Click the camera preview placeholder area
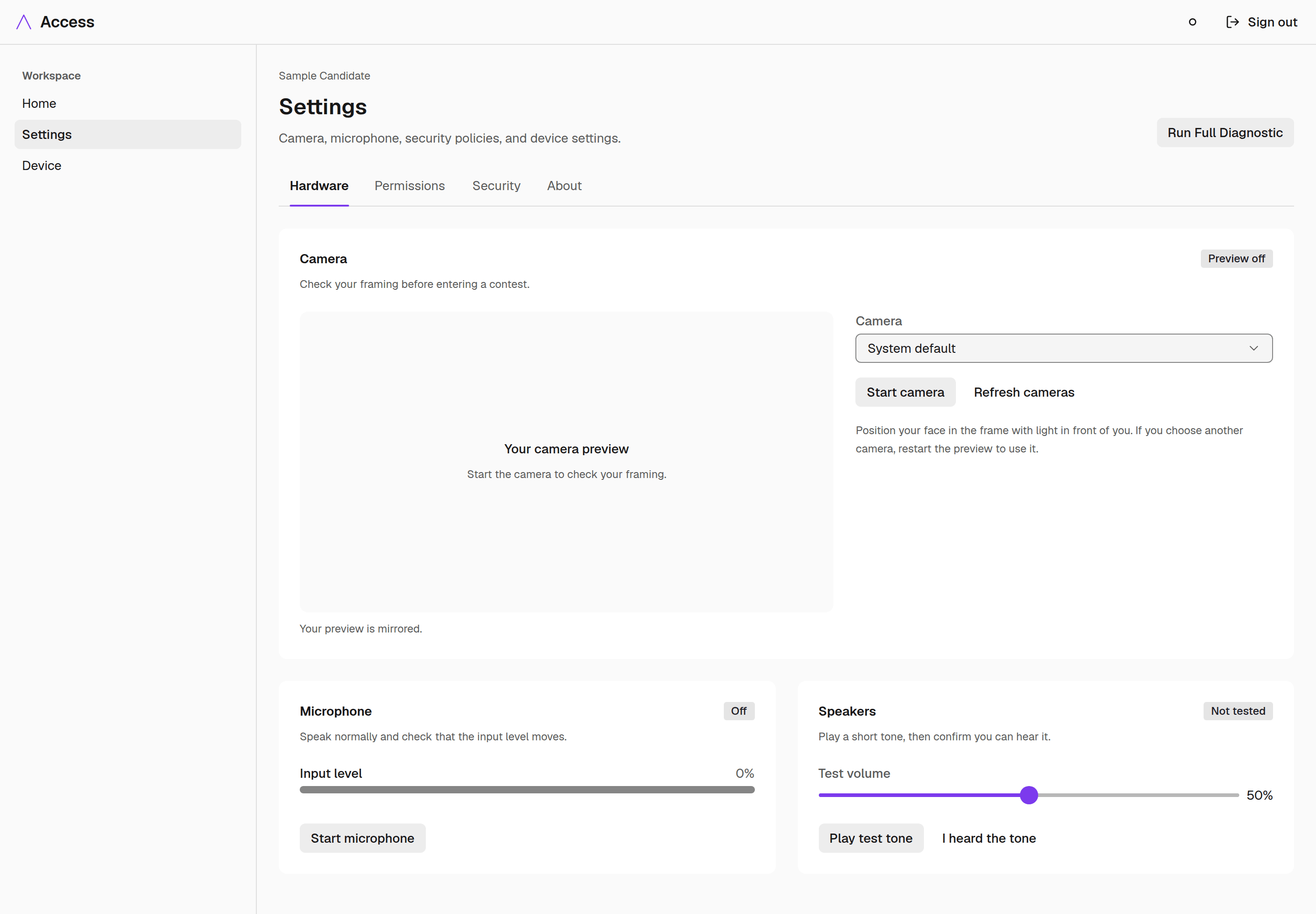This screenshot has height=914, width=1316. click(566, 462)
